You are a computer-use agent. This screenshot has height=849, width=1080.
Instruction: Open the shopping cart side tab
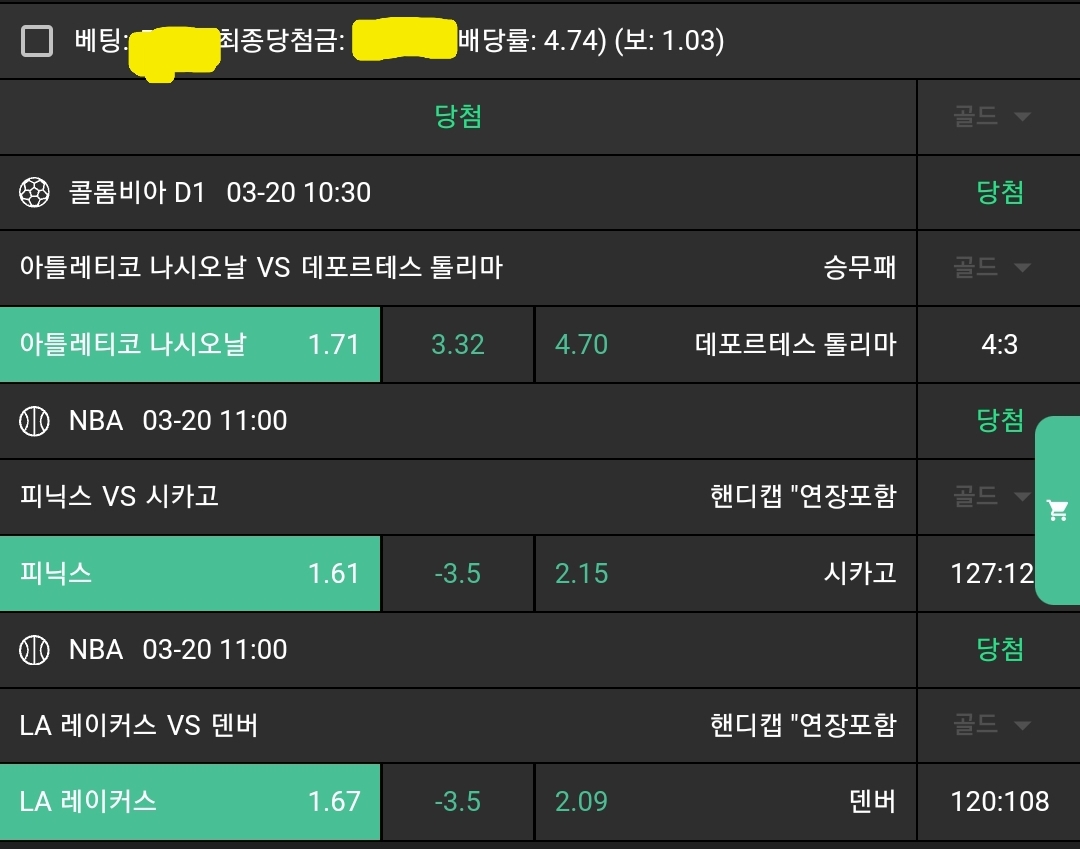pyautogui.click(x=1057, y=511)
